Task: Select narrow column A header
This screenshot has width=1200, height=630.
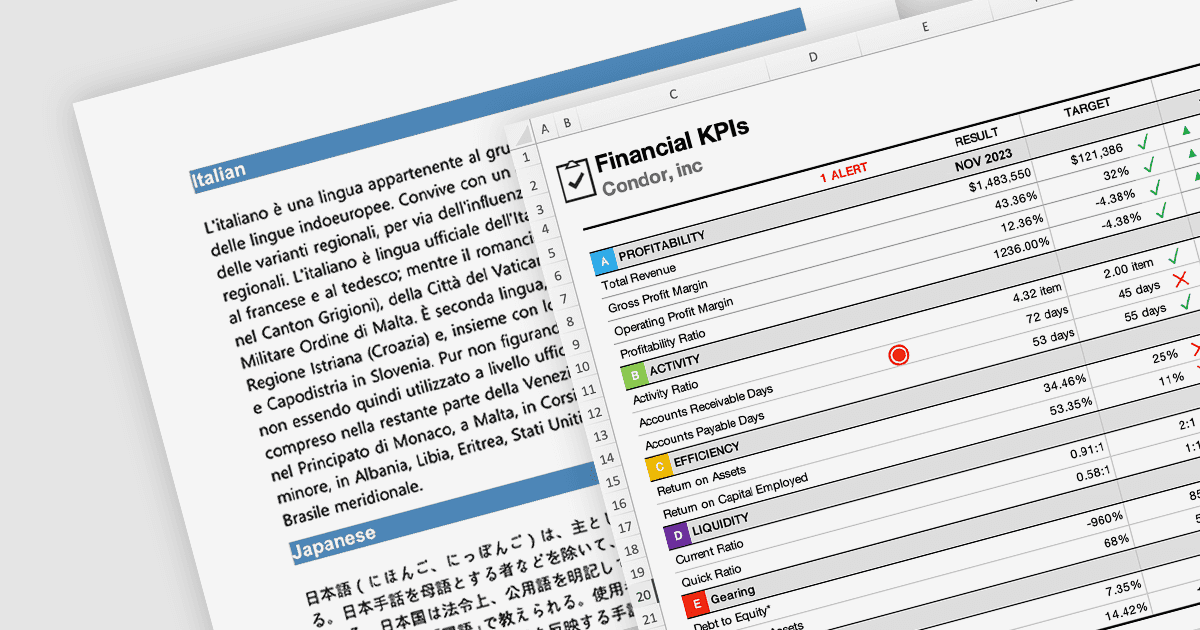Action: coord(545,128)
